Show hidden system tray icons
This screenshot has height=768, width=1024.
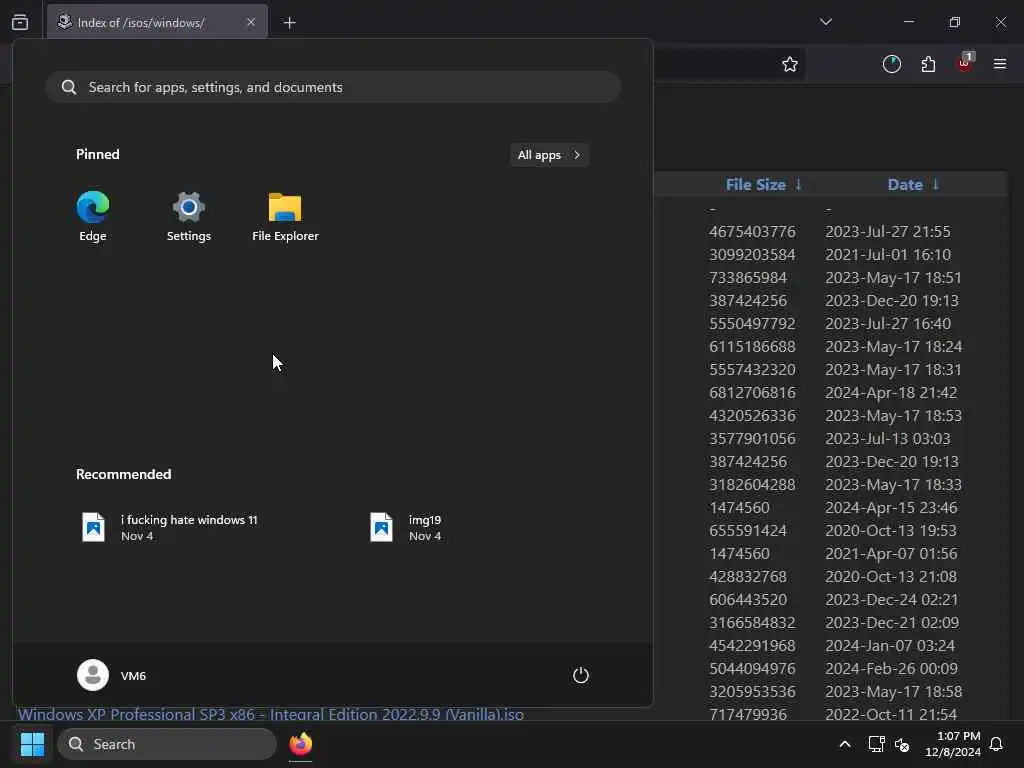click(x=844, y=744)
